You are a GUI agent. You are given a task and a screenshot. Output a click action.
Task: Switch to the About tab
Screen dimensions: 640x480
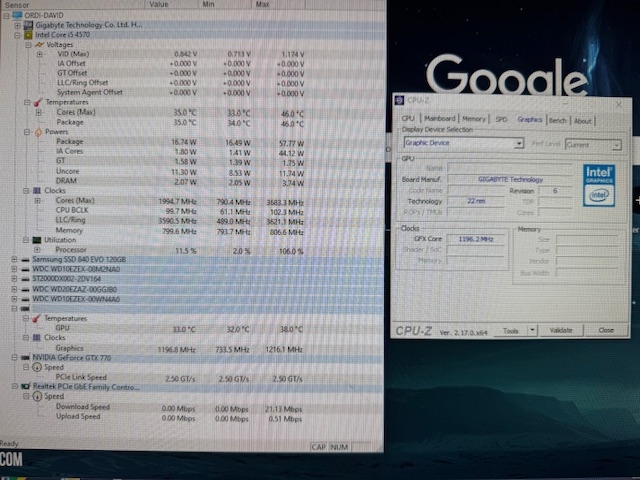[583, 121]
